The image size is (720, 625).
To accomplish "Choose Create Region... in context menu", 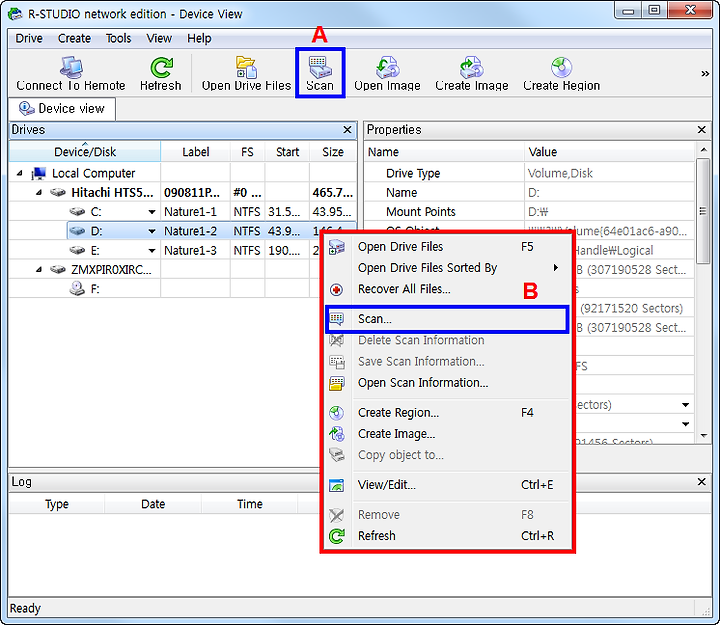I will coord(447,413).
